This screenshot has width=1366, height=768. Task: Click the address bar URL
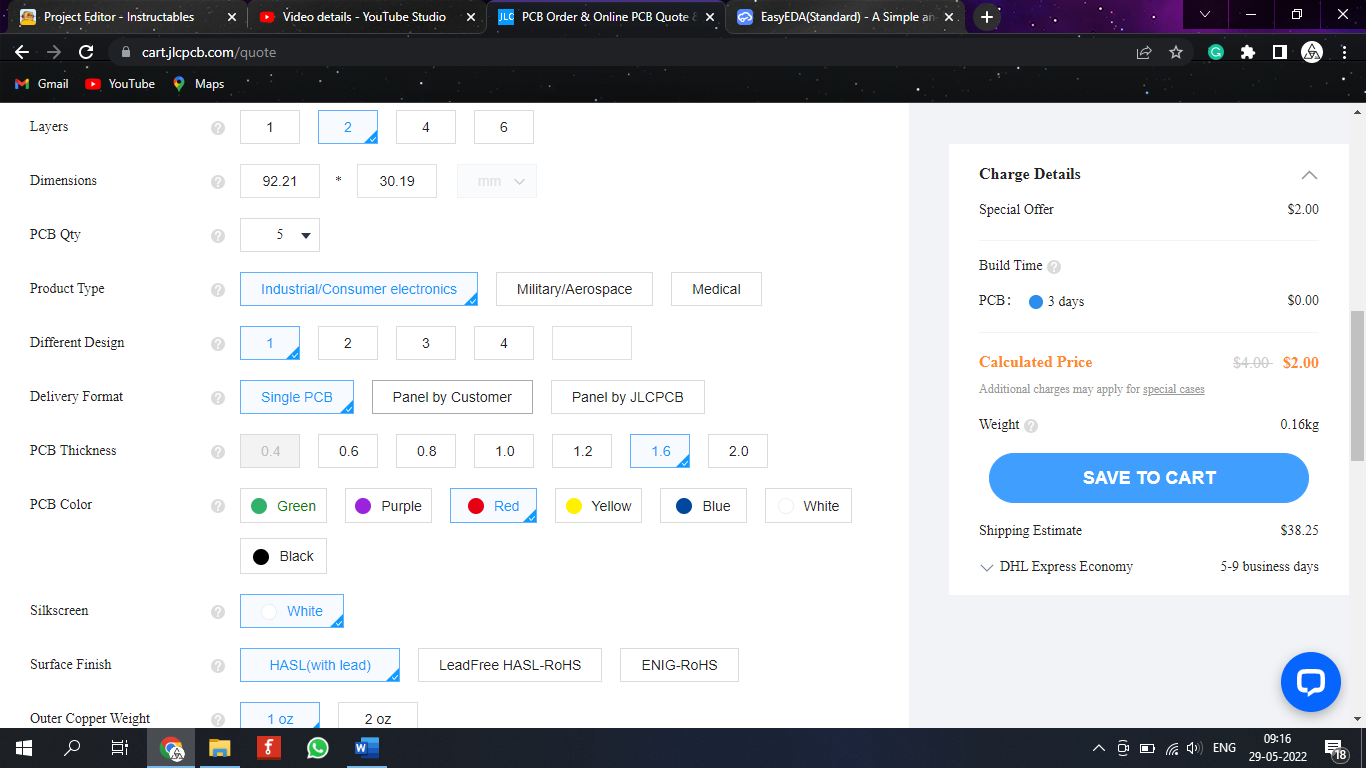208,52
